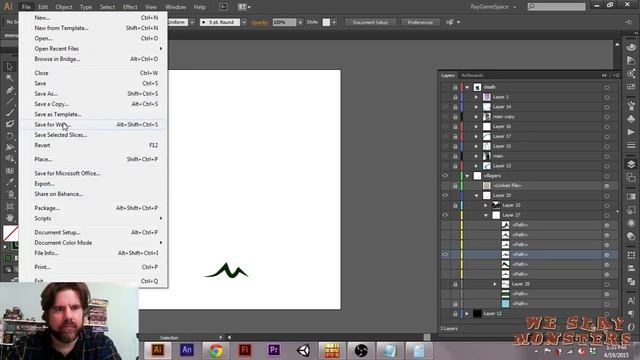Open Premiere Pro from the taskbar

(x=274, y=350)
